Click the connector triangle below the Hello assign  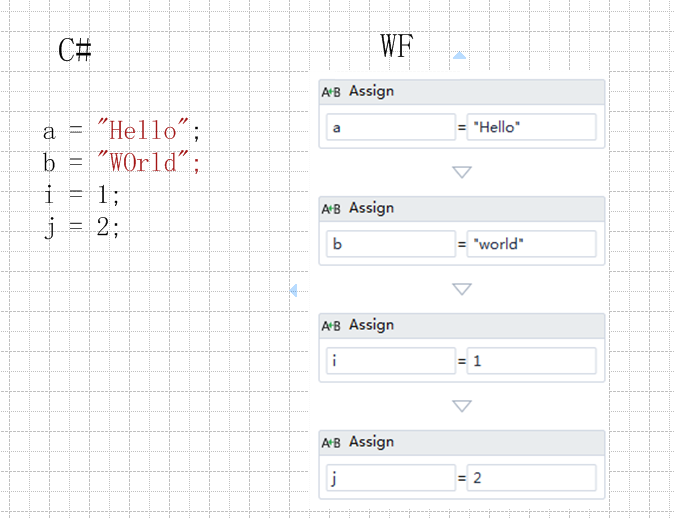[x=462, y=172]
